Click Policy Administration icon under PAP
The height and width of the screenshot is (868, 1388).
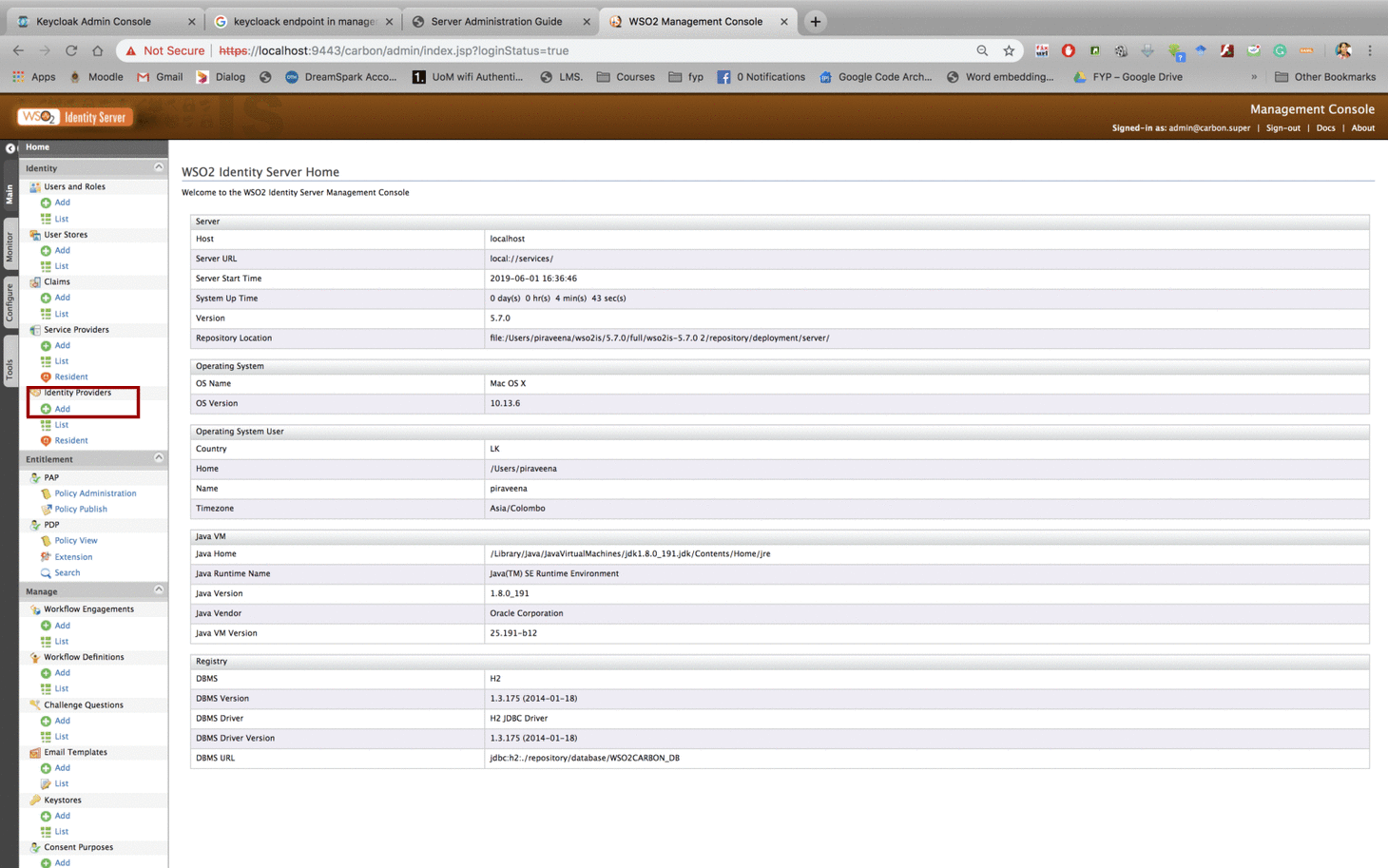tap(46, 493)
